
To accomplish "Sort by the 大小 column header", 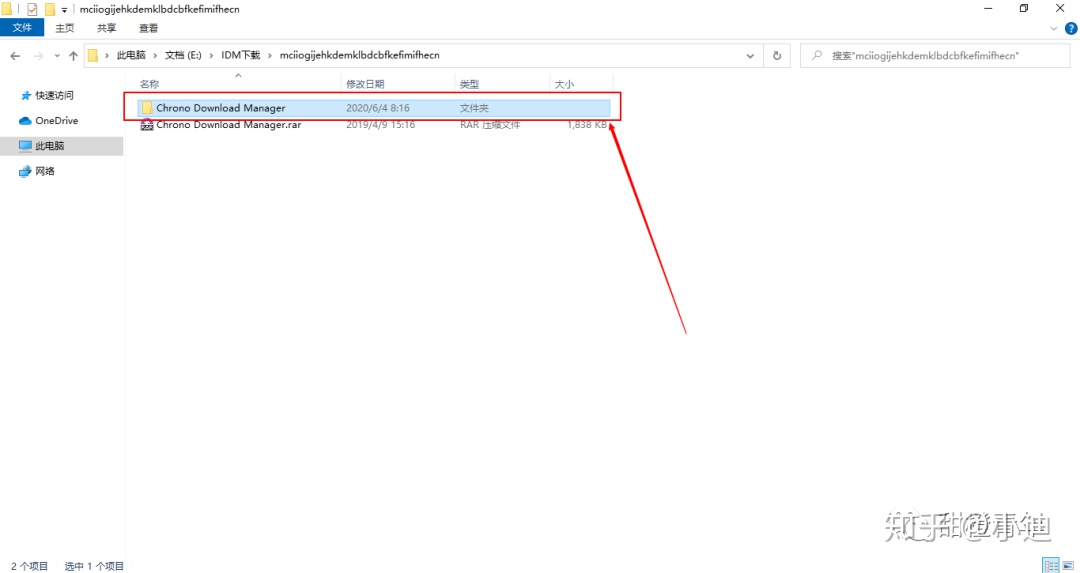I will pos(564,84).
